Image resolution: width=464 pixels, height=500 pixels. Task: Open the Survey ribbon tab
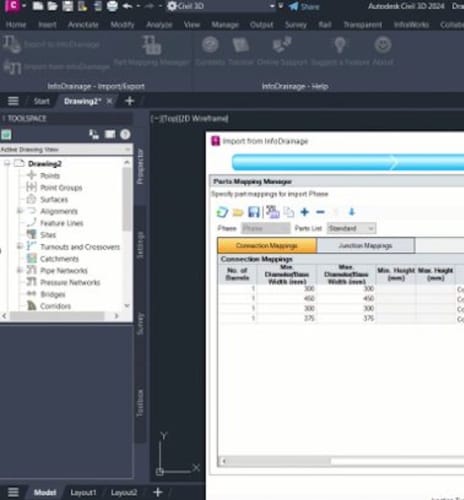coord(295,25)
